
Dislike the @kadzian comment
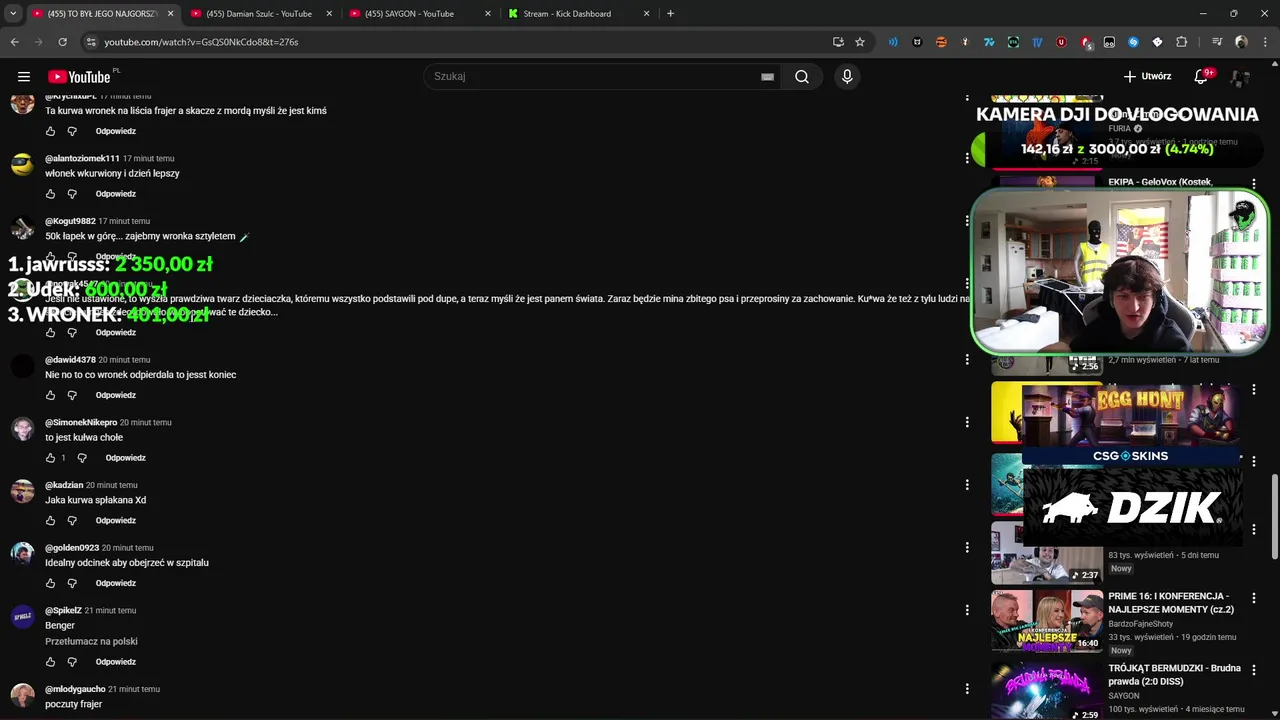point(72,521)
